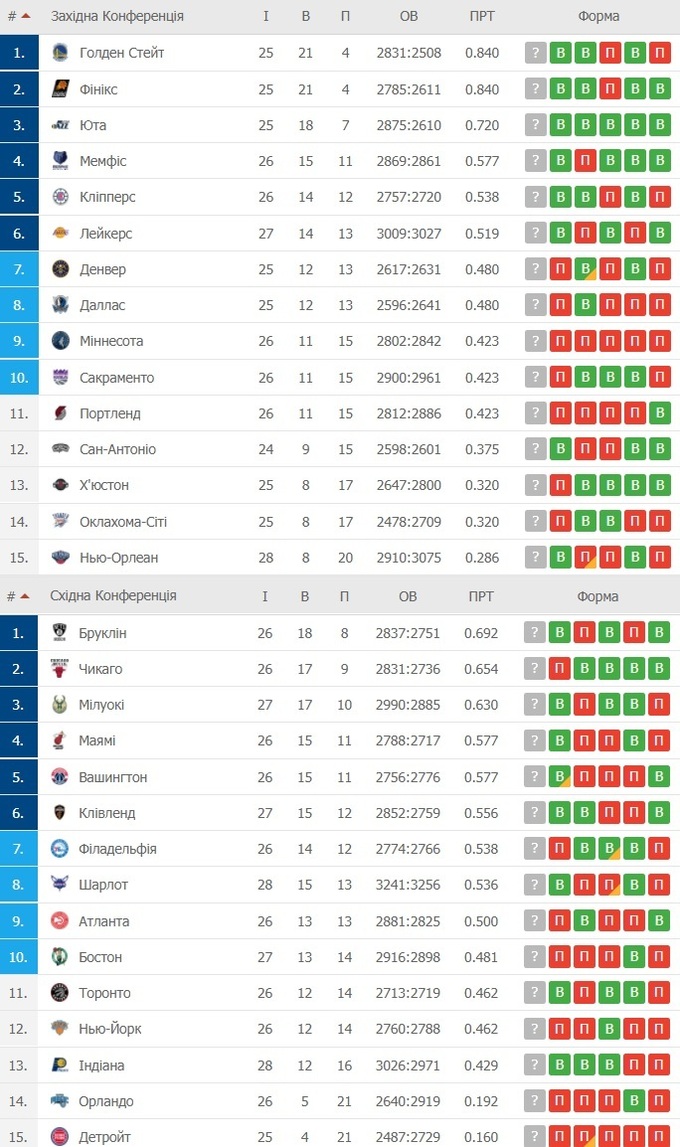This screenshot has width=680, height=1147.
Task: Sort Western table by ПРТ column
Action: click(x=482, y=16)
